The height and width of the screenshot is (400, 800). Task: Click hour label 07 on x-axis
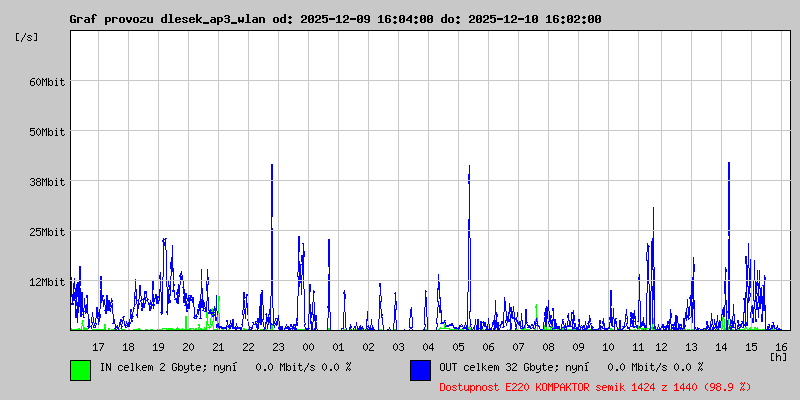click(x=518, y=347)
